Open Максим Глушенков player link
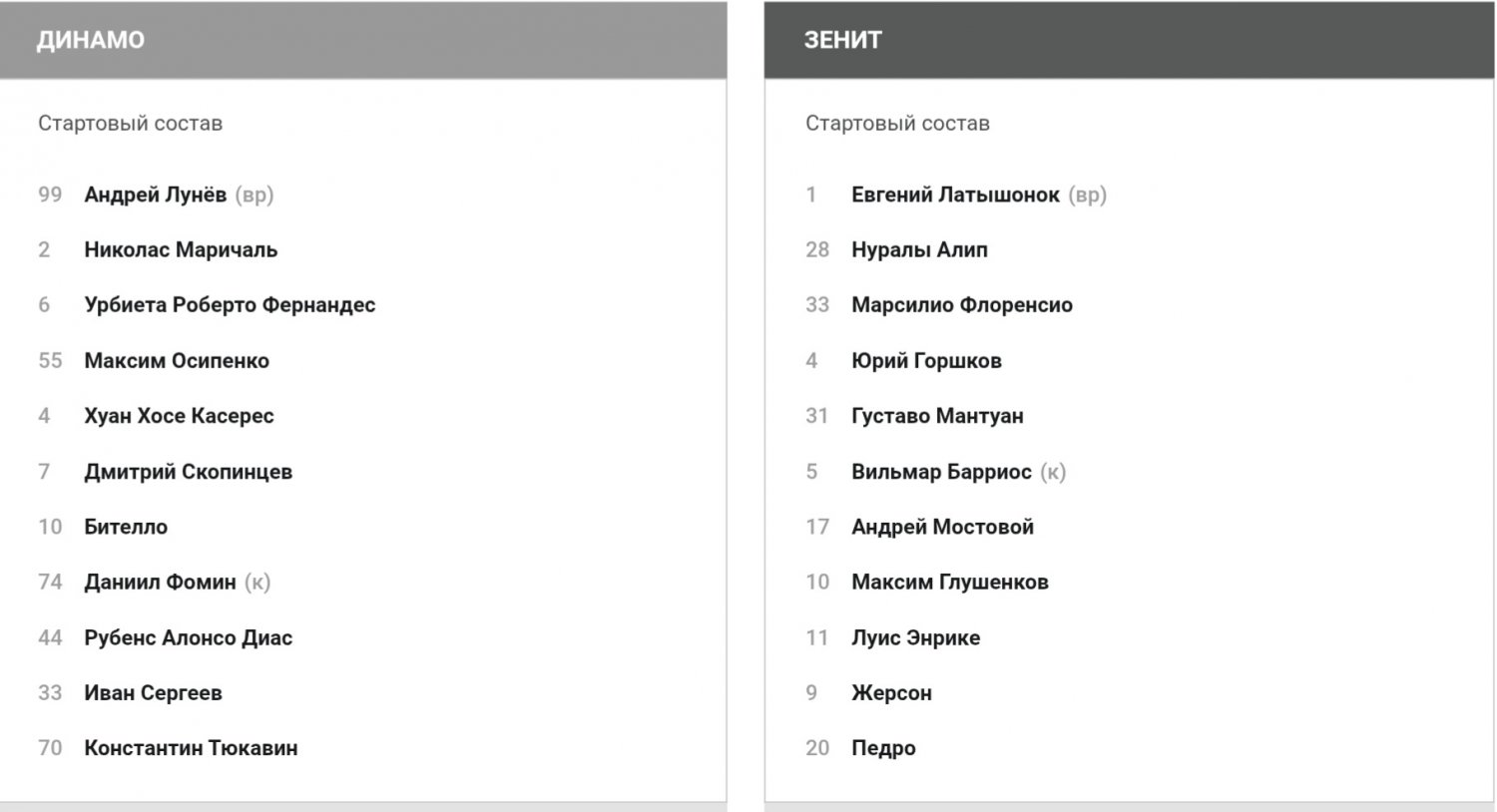The width and height of the screenshot is (1497, 812). pos(950,582)
